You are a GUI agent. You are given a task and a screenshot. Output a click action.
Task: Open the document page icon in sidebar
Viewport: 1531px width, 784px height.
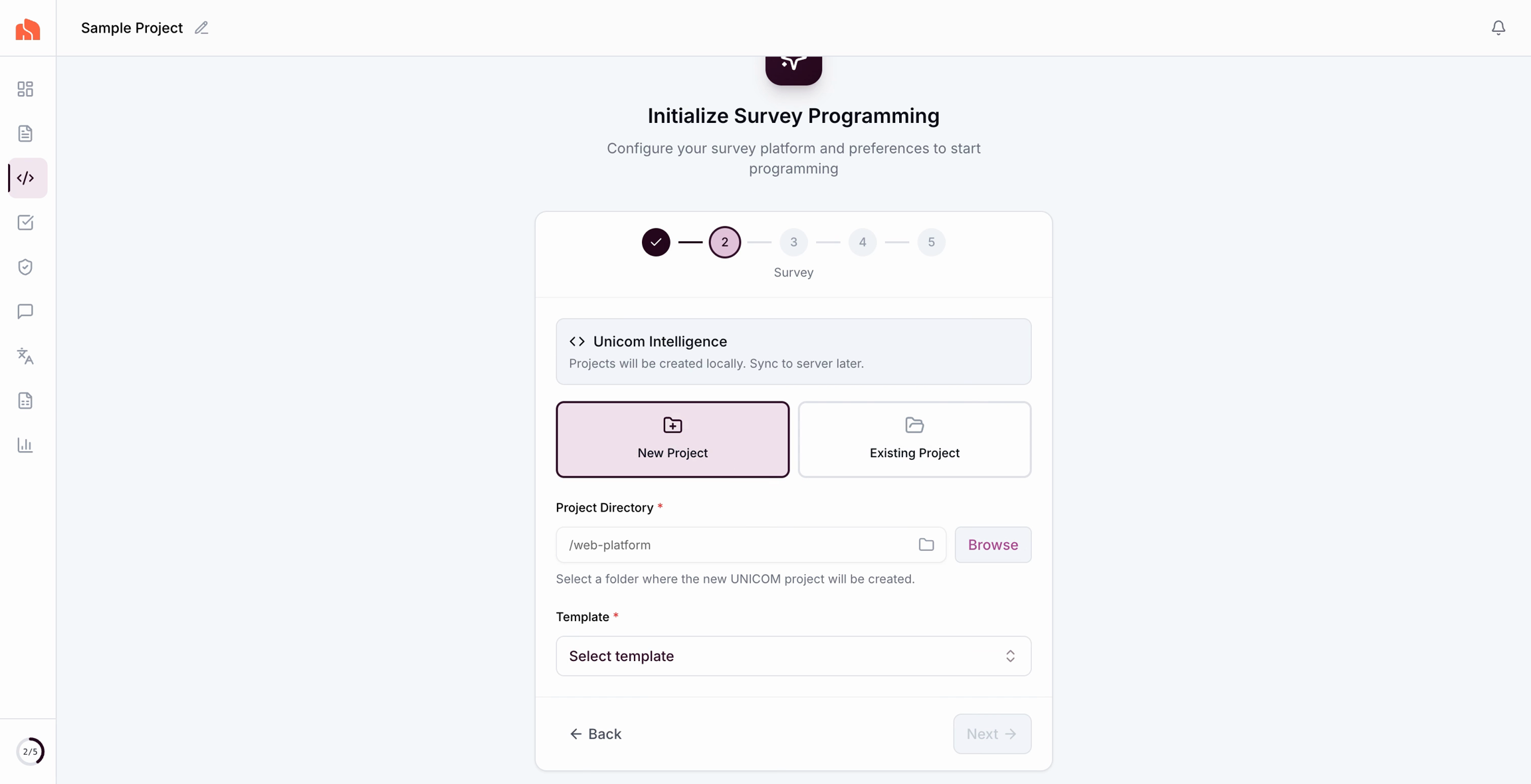(25, 134)
